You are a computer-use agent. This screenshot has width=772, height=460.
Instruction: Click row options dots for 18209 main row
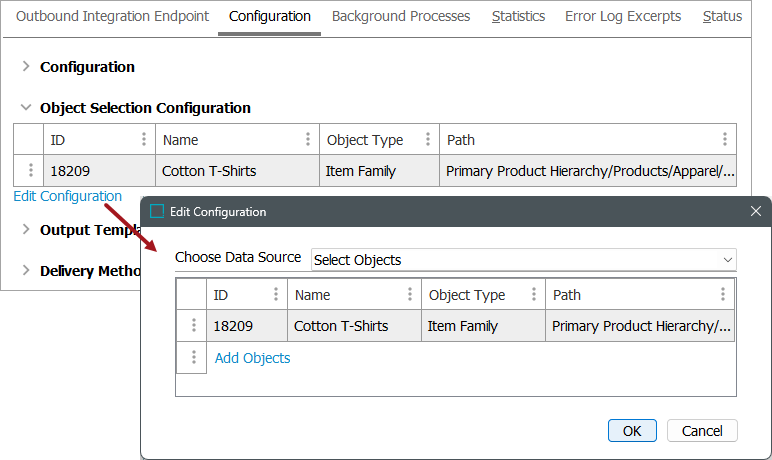click(x=30, y=171)
